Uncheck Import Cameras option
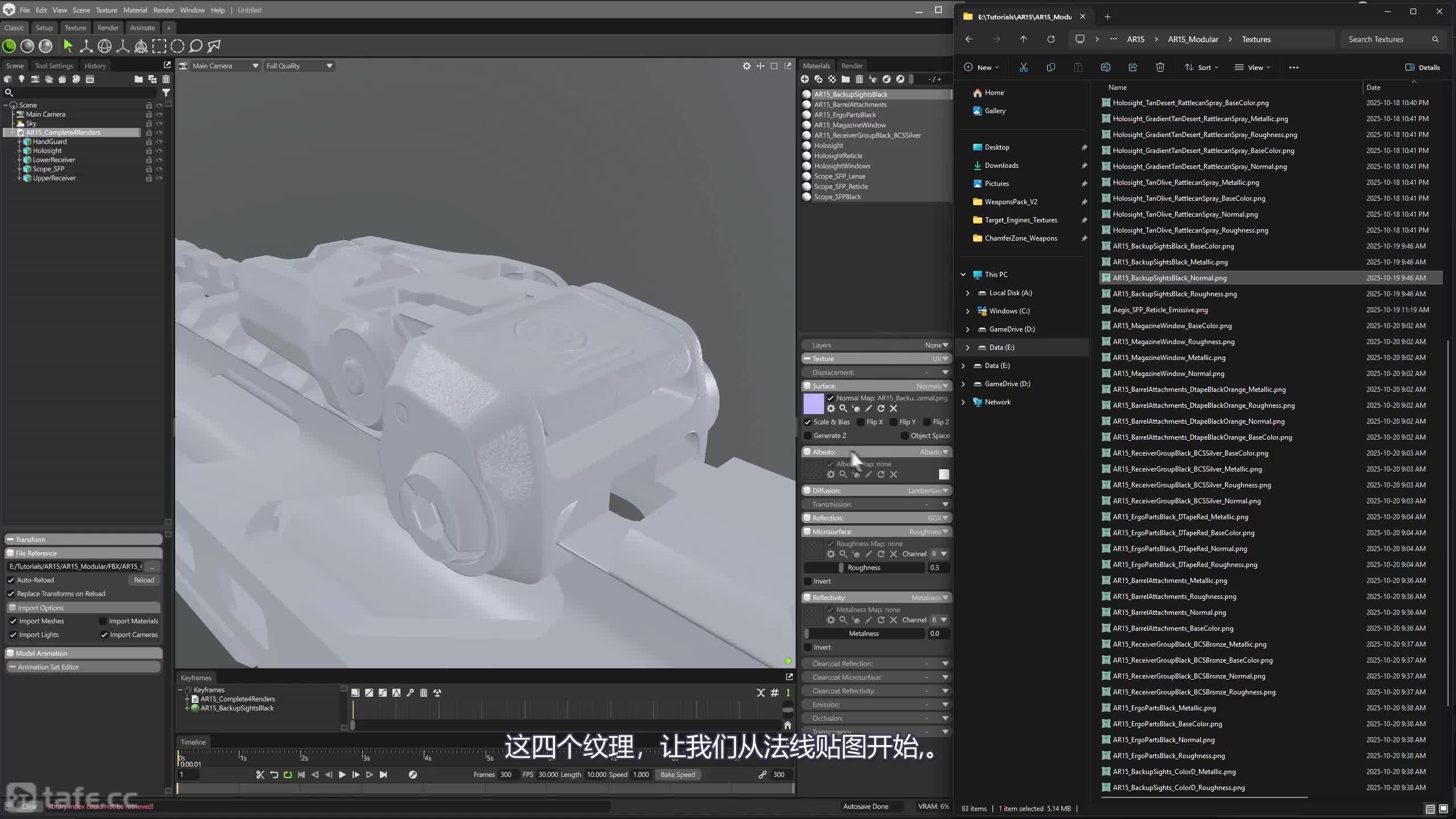This screenshot has height=819, width=1456. pos(104,635)
